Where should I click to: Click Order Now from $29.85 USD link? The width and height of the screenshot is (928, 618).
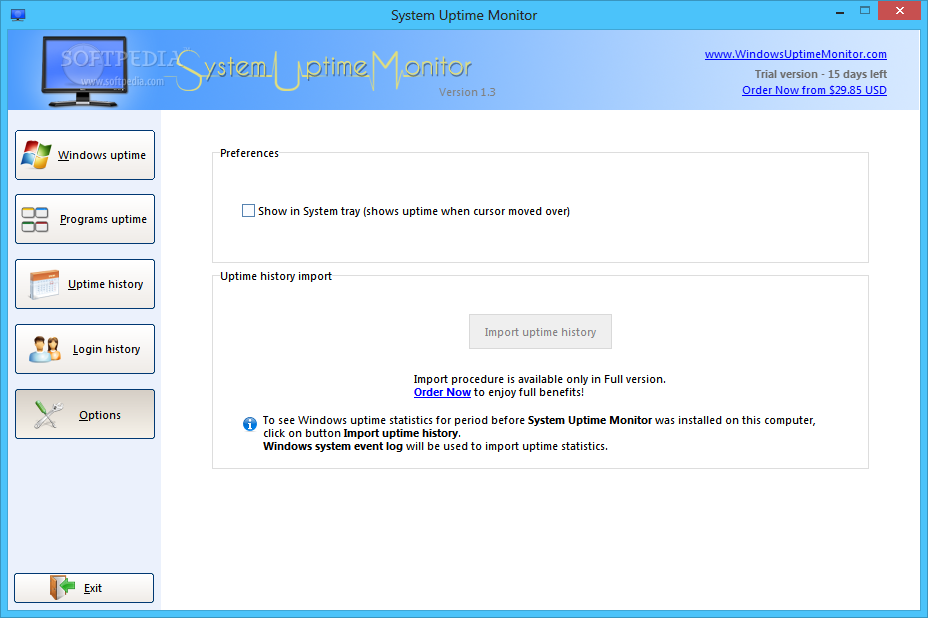(814, 90)
